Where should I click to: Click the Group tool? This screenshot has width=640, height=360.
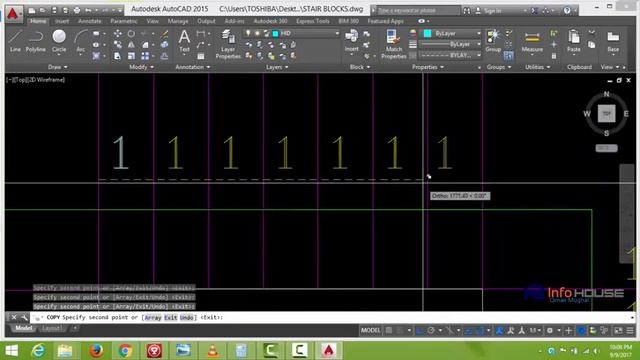click(493, 41)
